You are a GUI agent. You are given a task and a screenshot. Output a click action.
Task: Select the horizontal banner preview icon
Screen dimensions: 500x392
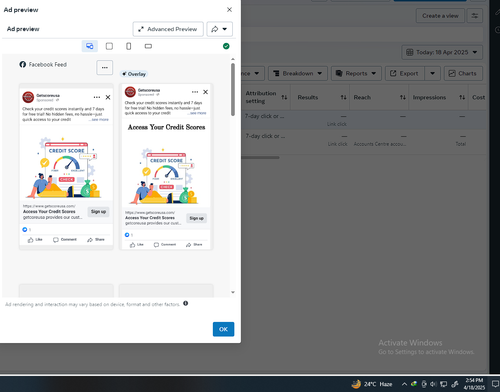click(148, 46)
